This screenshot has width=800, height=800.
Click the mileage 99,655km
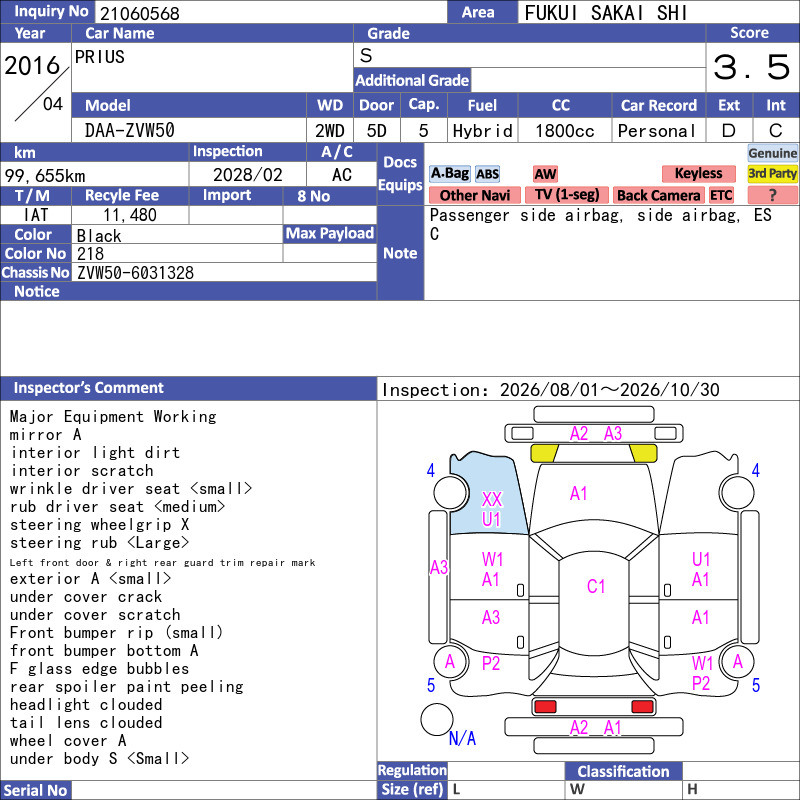[45, 176]
